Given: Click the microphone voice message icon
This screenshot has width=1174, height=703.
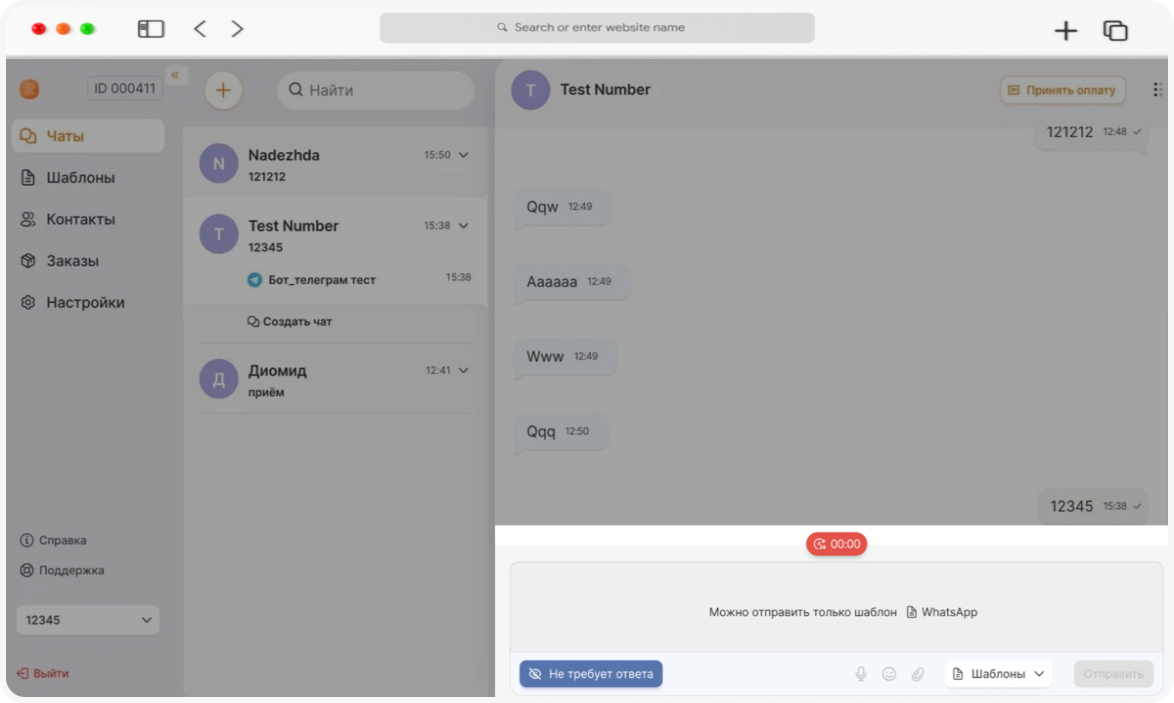Looking at the screenshot, I should (x=861, y=674).
